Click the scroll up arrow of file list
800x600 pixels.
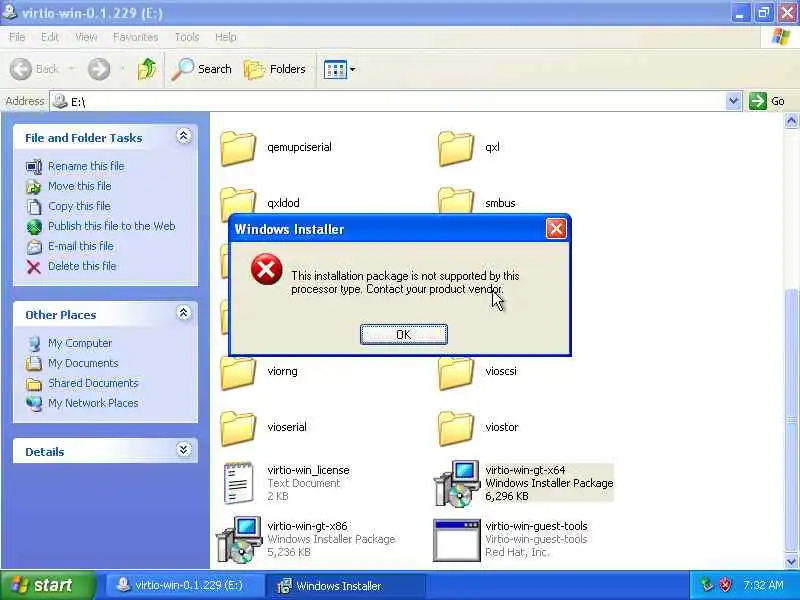tap(791, 120)
